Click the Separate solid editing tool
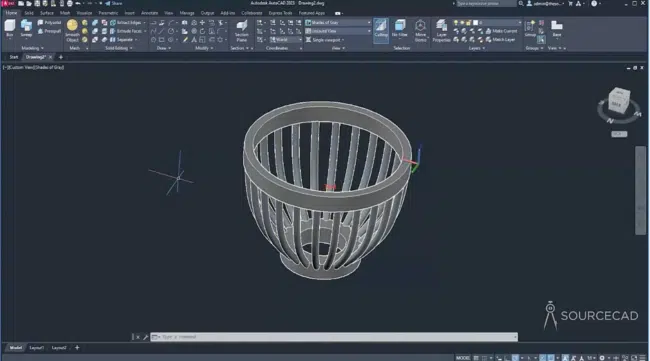 pos(123,40)
